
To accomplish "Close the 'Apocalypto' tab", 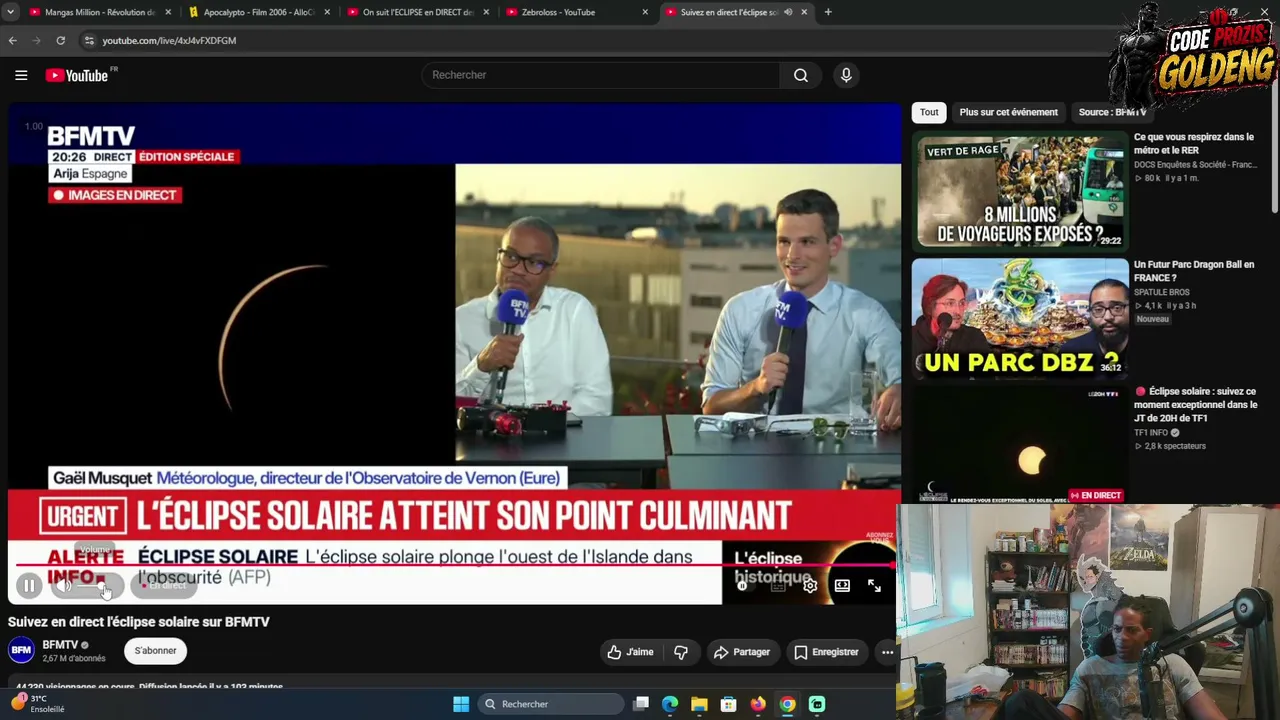I will click(327, 12).
